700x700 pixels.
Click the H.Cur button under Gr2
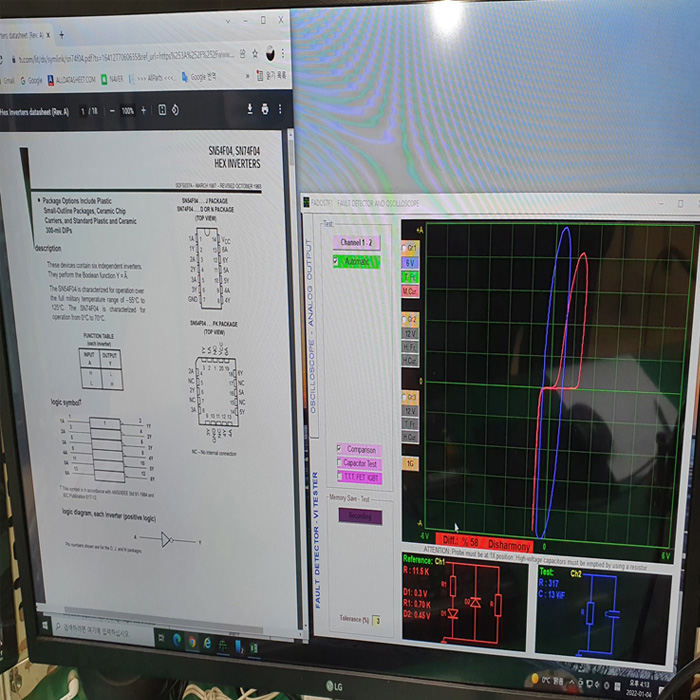[410, 360]
